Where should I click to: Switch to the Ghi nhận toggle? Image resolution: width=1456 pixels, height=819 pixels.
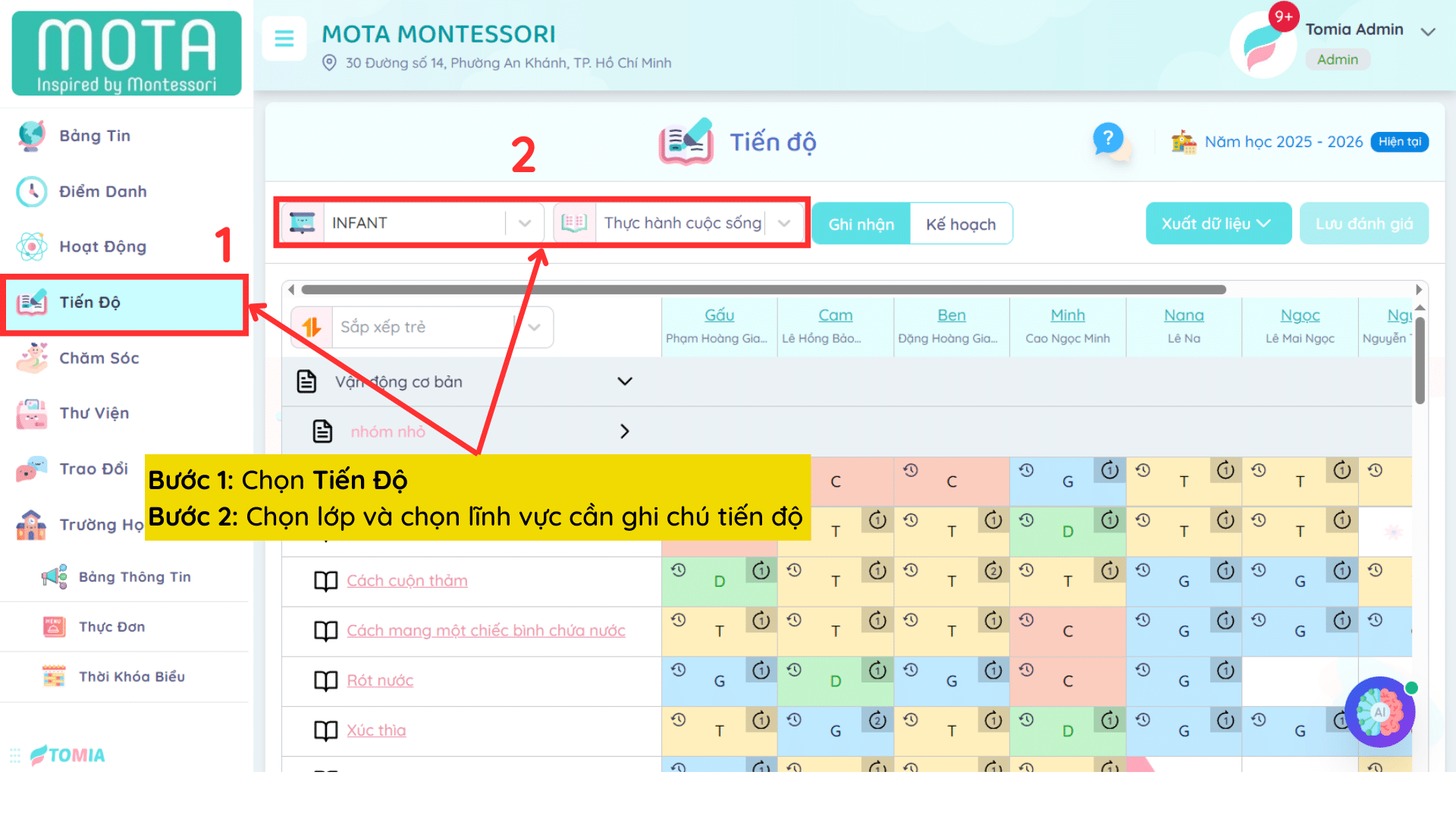click(861, 224)
